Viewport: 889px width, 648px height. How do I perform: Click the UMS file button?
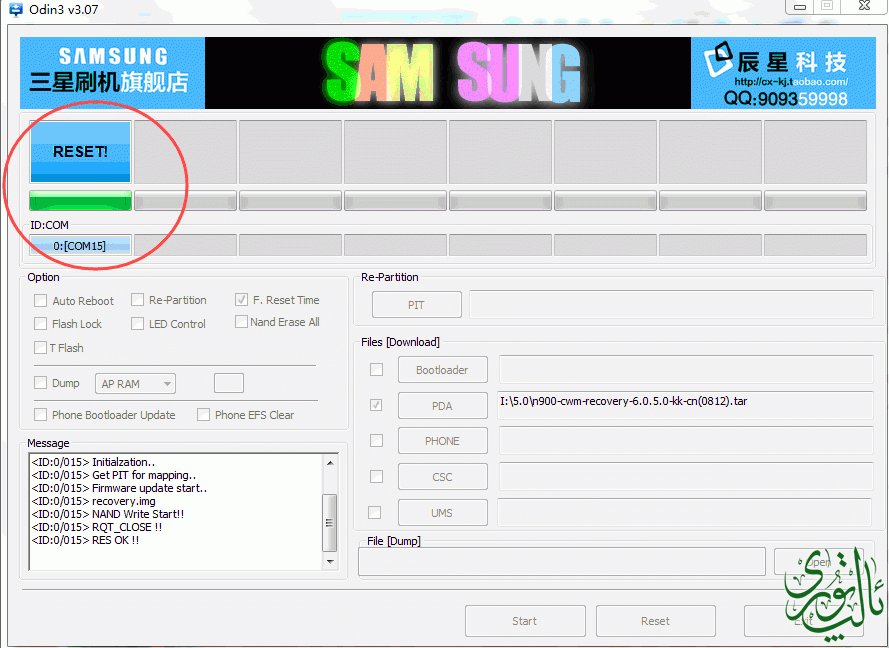pyautogui.click(x=443, y=513)
